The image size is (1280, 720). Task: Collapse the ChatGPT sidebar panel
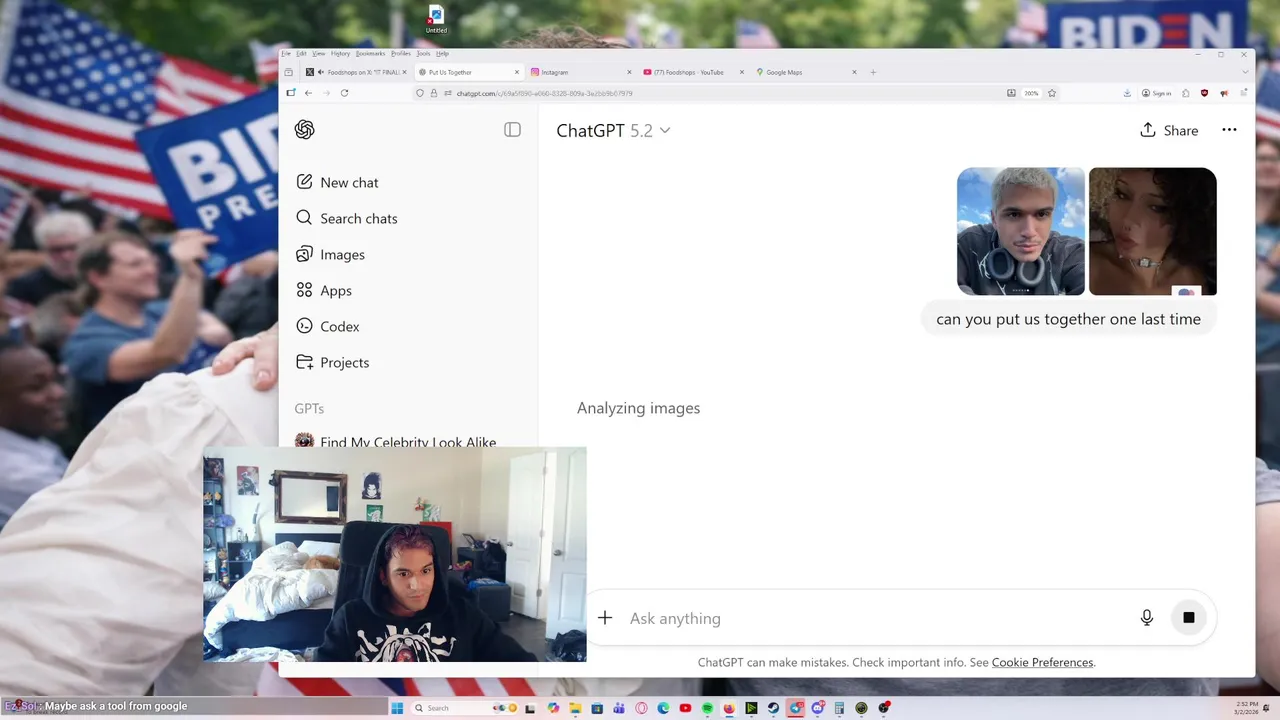pyautogui.click(x=512, y=130)
